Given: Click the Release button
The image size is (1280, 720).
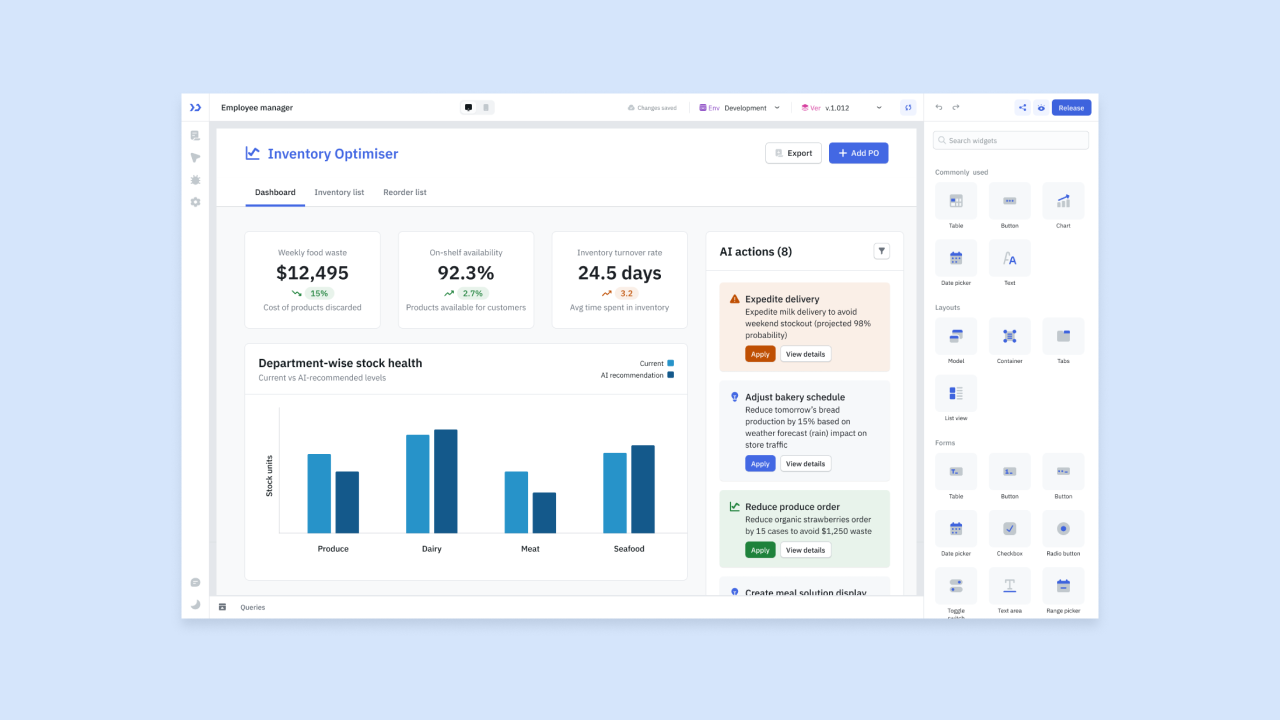Looking at the screenshot, I should [1071, 107].
